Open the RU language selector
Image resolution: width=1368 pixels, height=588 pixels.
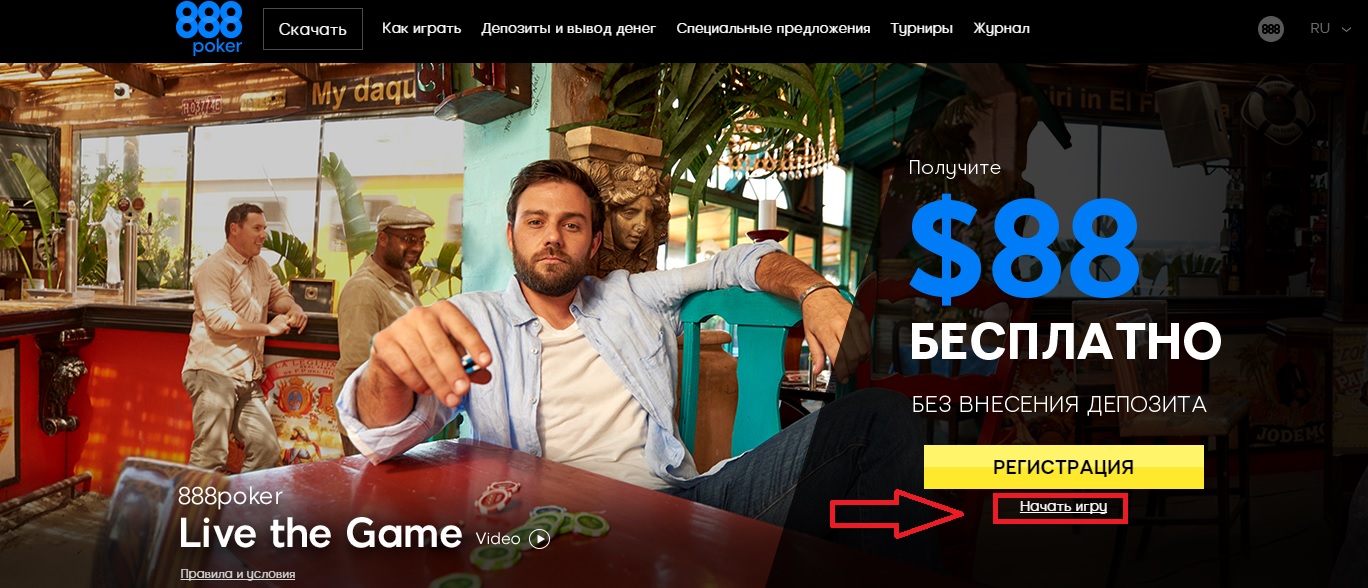click(x=1320, y=29)
